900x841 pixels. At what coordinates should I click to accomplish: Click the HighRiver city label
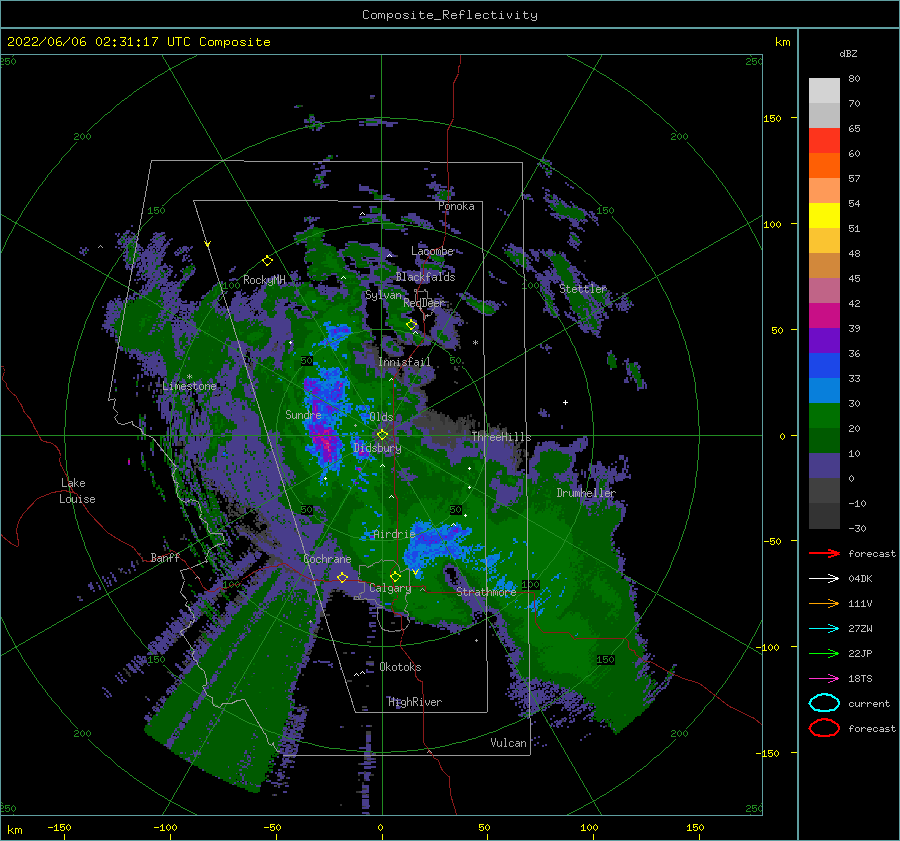(x=415, y=702)
